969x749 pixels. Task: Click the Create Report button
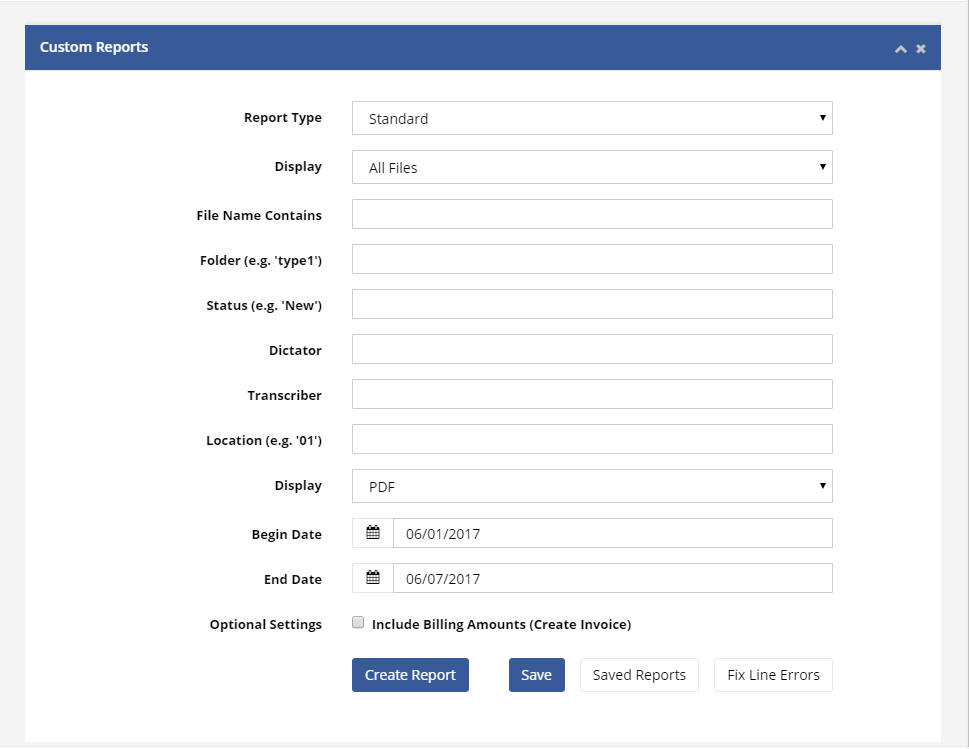pyautogui.click(x=410, y=675)
